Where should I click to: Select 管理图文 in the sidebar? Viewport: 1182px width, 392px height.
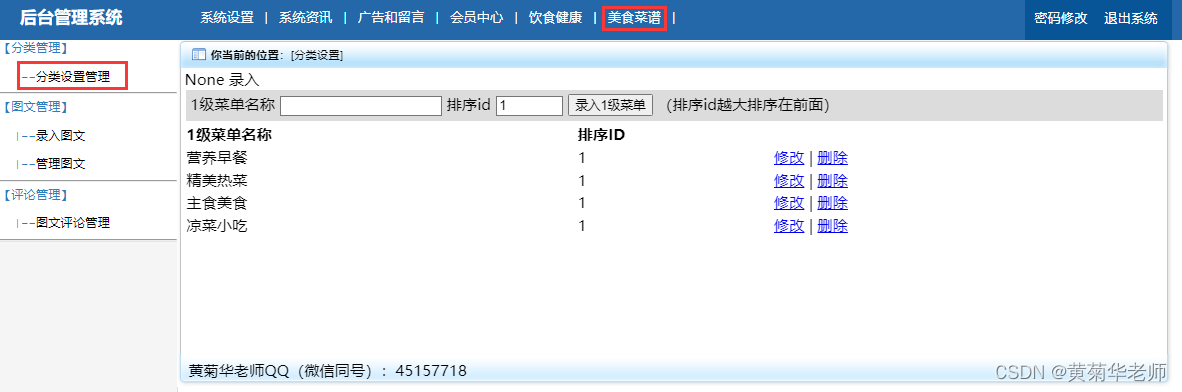60,164
